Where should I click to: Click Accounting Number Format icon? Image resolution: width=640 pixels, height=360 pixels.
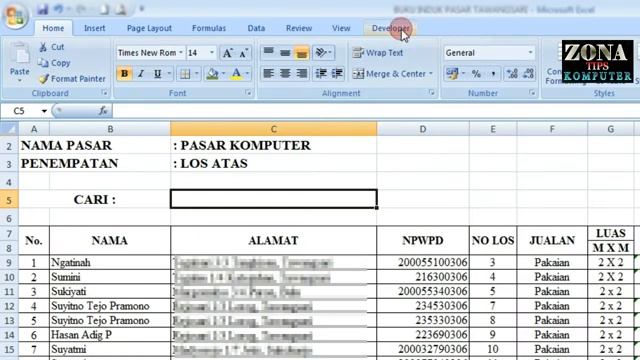[x=452, y=73]
